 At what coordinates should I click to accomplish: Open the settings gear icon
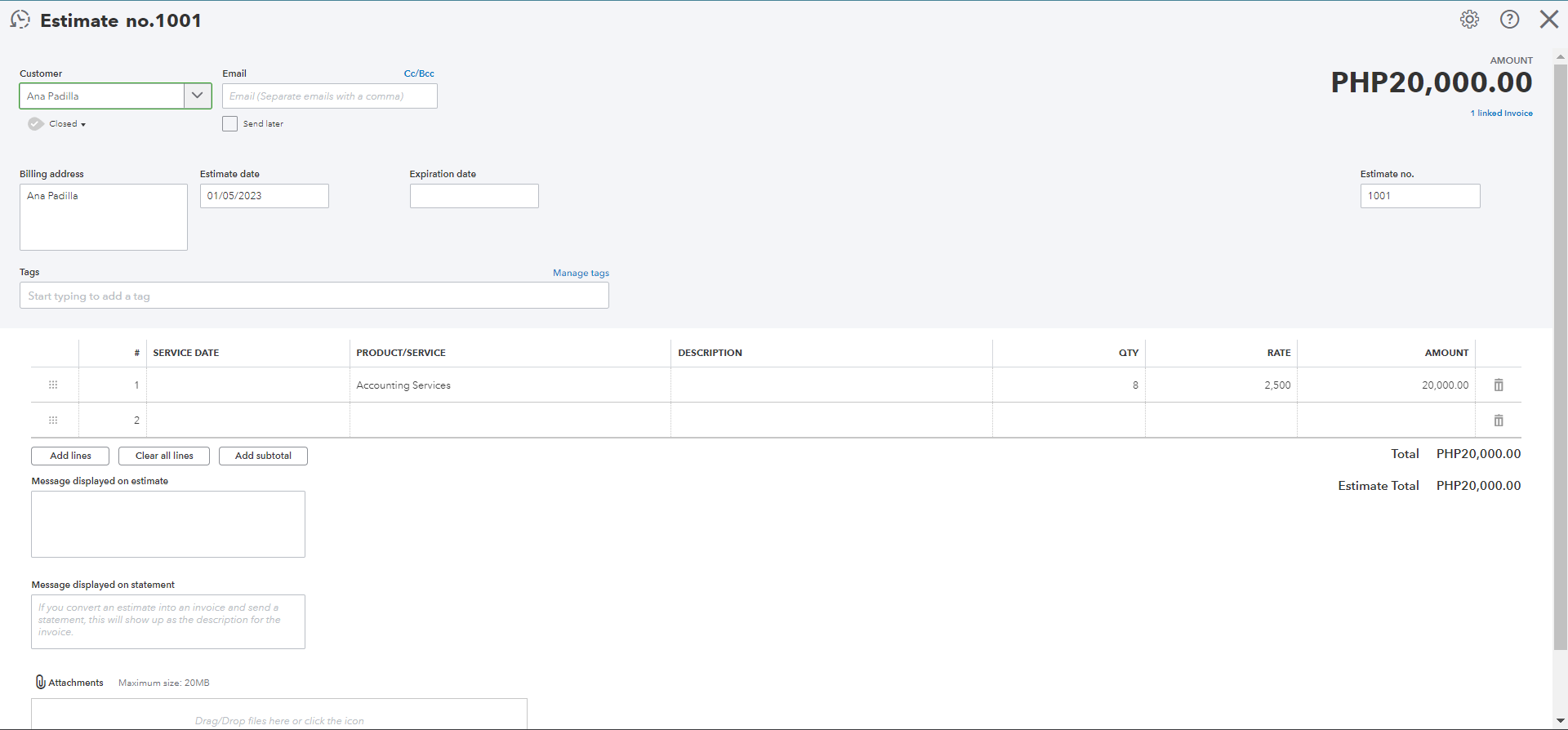[x=1469, y=20]
